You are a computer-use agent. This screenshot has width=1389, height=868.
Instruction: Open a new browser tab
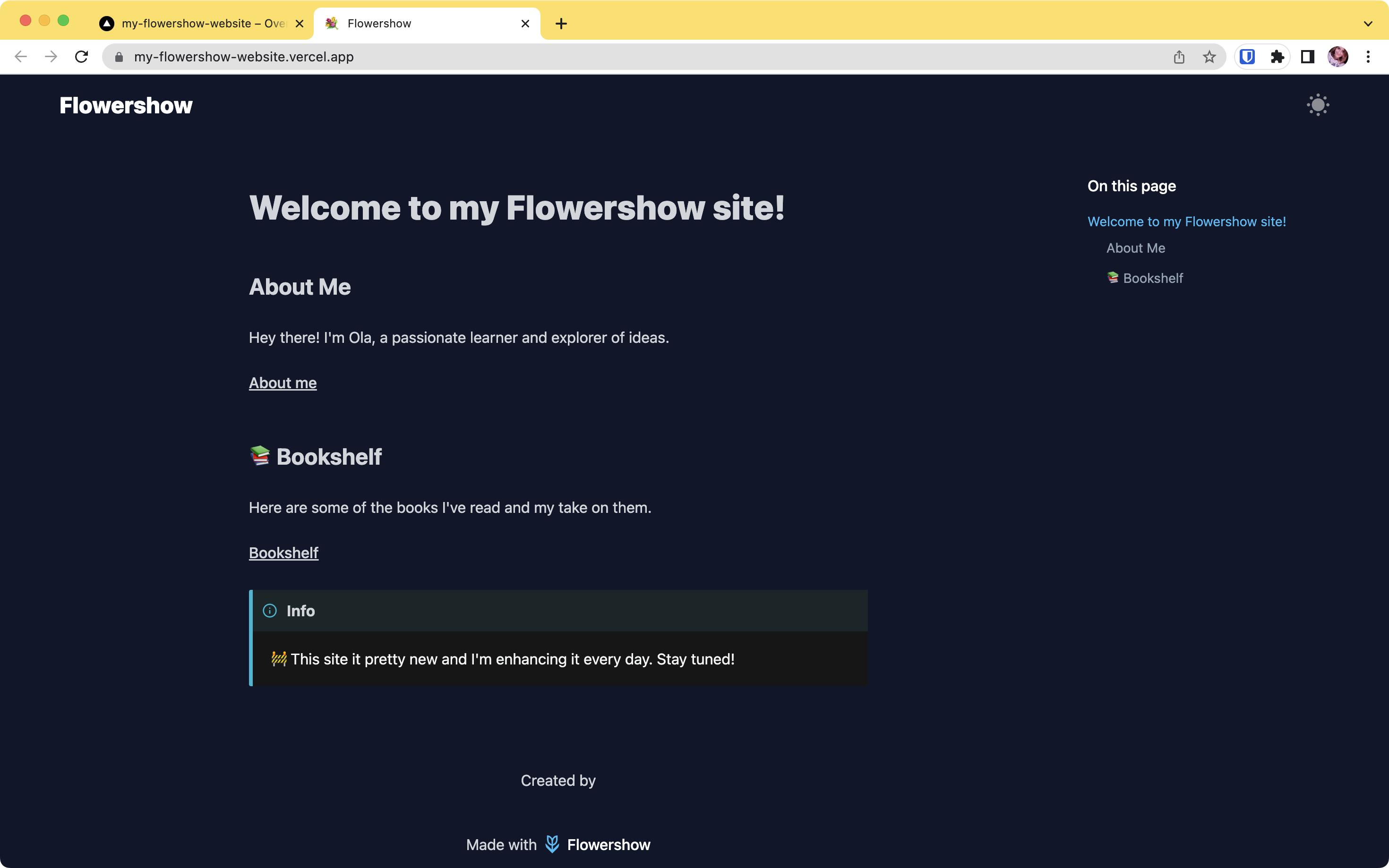pos(561,24)
